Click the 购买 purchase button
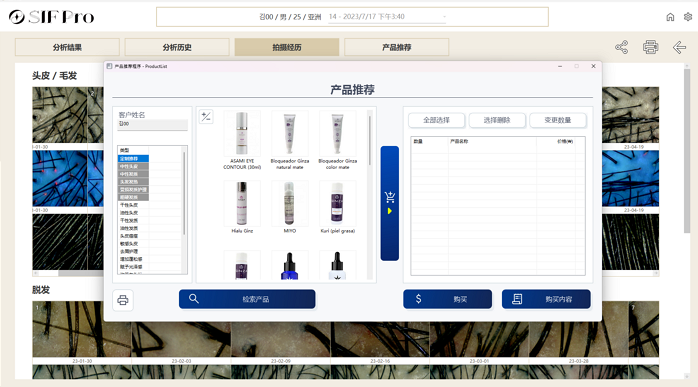 click(x=447, y=299)
